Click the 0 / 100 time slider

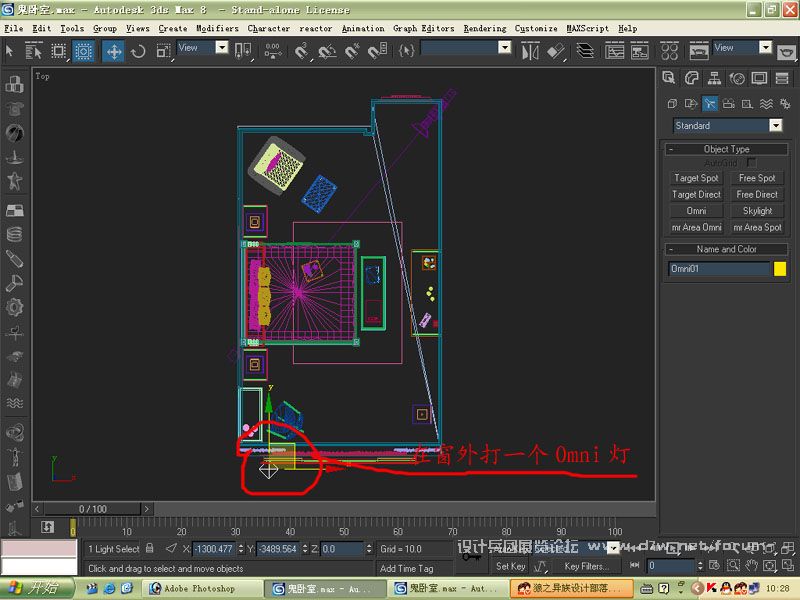(92, 509)
